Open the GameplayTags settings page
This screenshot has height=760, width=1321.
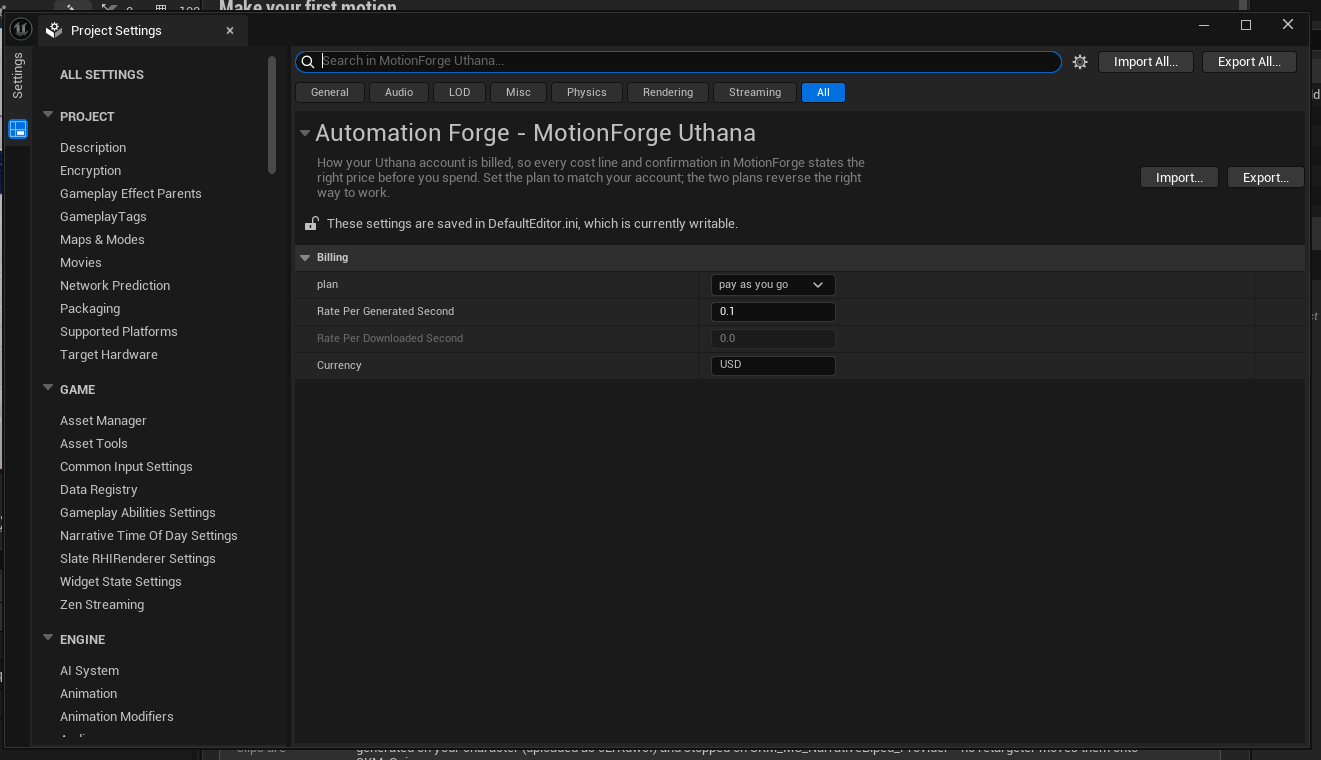pyautogui.click(x=103, y=217)
